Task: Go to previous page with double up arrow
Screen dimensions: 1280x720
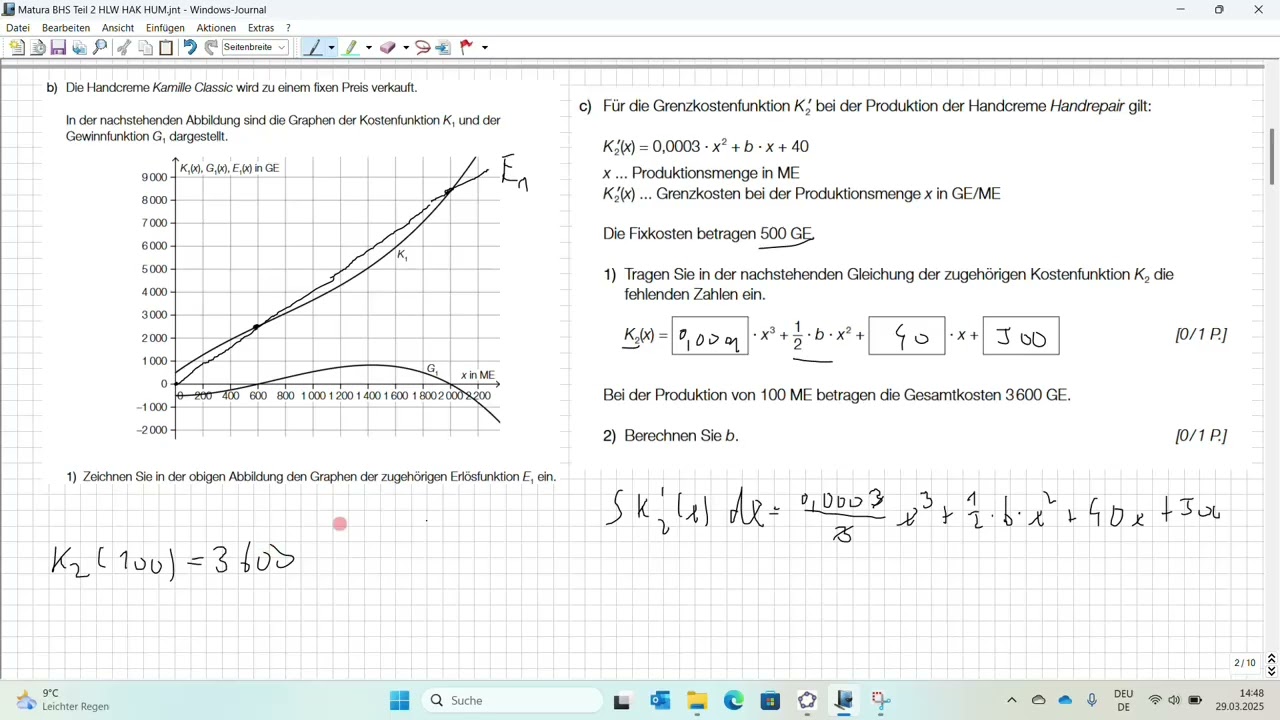Action: tap(1271, 659)
